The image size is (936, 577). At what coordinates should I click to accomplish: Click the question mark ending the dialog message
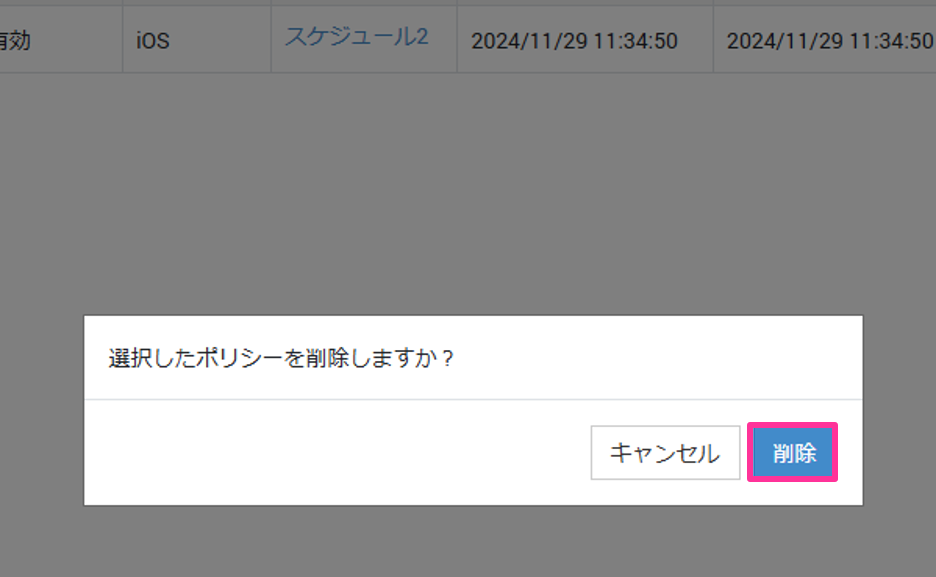click(448, 359)
